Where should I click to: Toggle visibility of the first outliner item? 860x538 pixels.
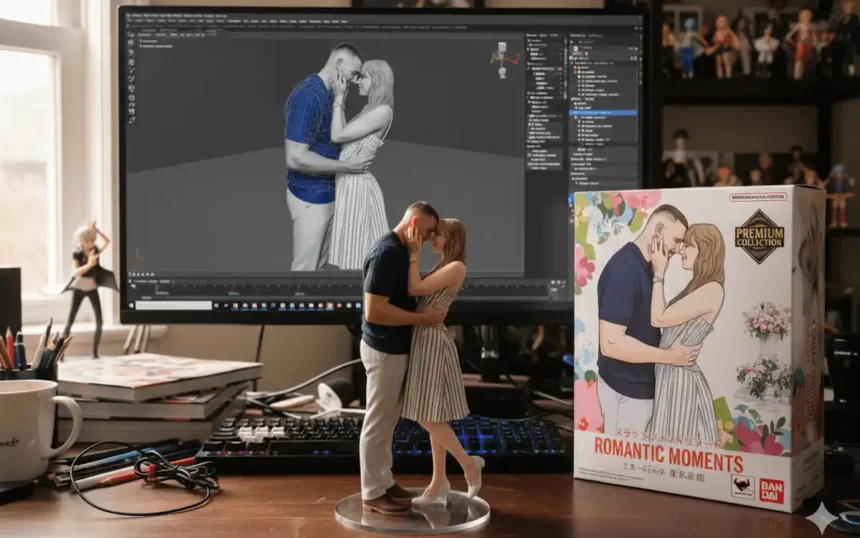635,49
